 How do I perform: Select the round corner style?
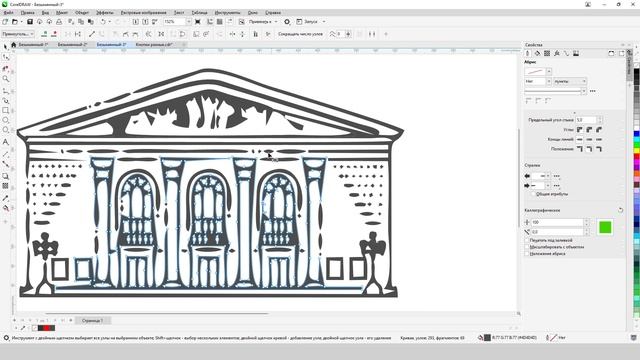(589, 130)
